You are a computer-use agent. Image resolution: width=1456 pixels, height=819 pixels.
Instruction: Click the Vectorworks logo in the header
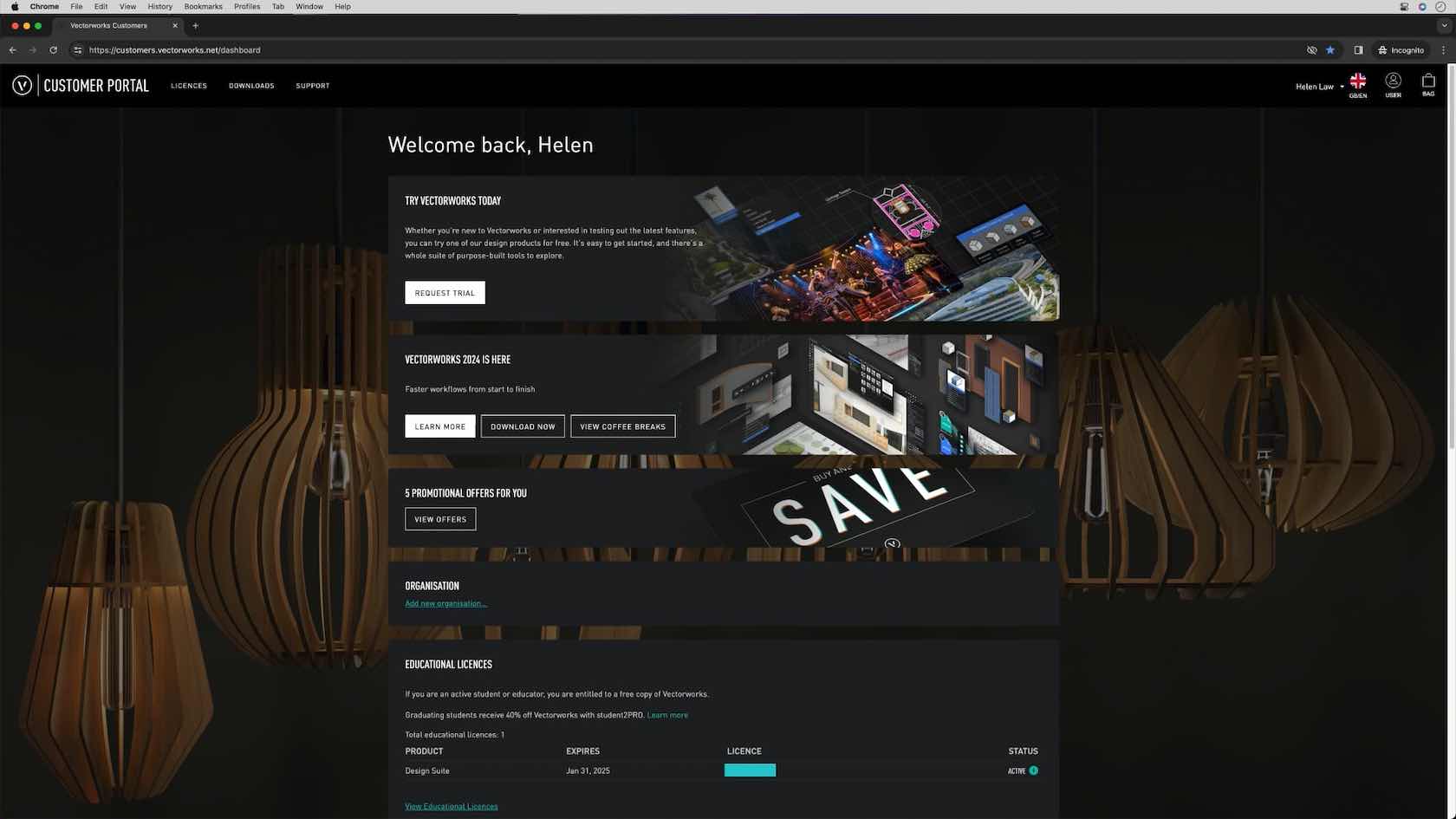click(23, 85)
